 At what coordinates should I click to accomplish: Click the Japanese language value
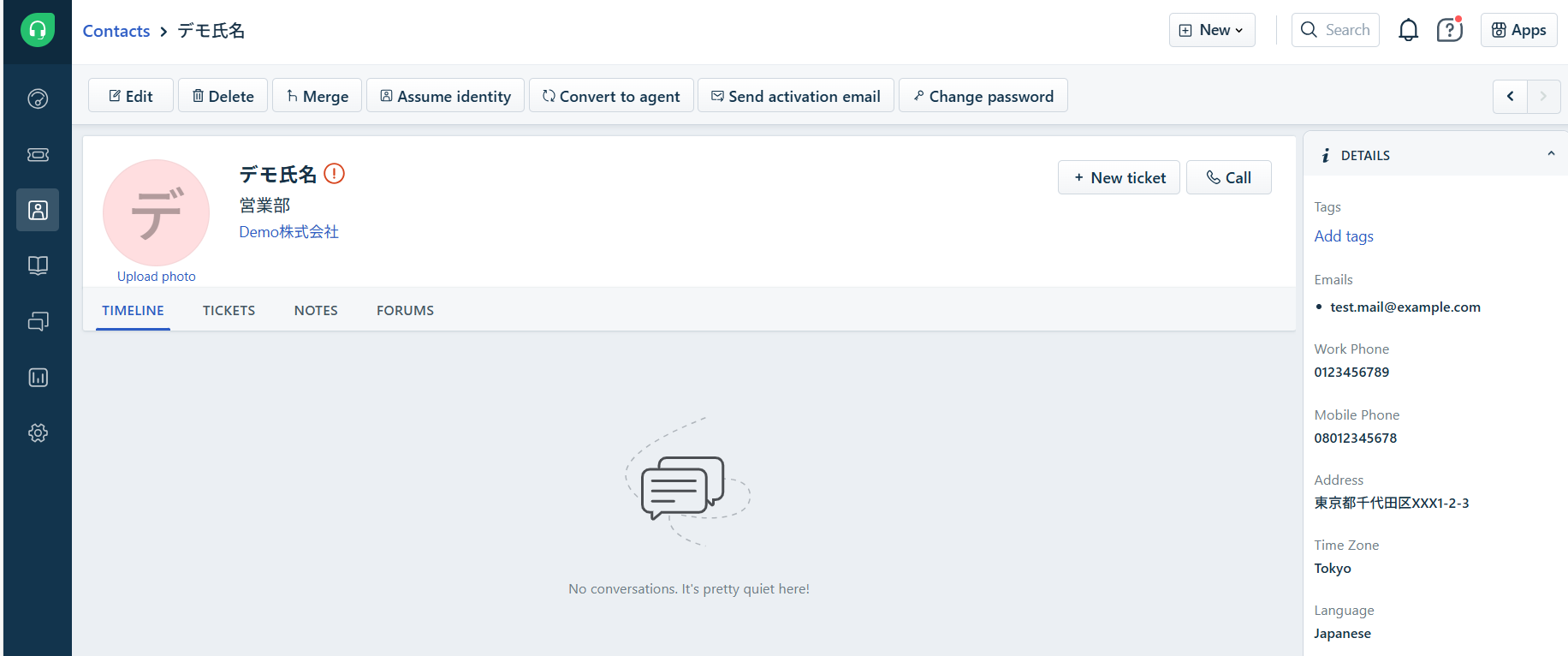tap(1343, 634)
